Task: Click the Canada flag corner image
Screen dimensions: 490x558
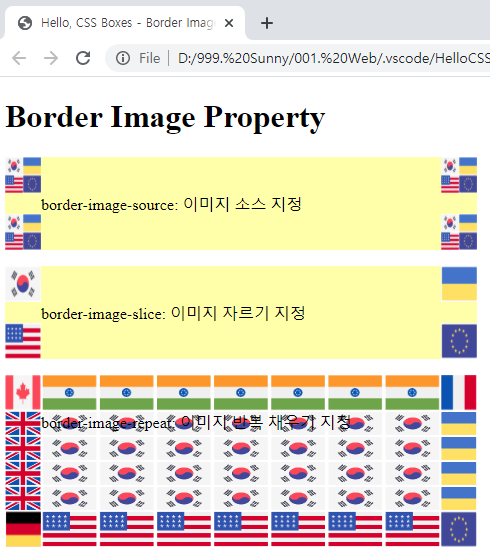Action: (x=23, y=393)
